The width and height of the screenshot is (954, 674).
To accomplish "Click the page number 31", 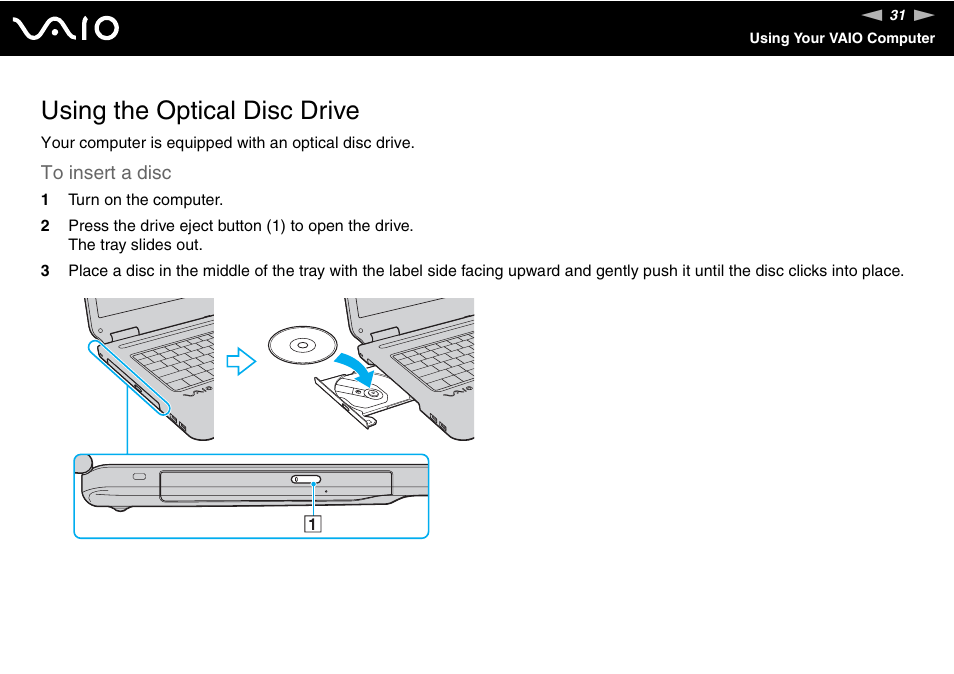I will coord(898,15).
